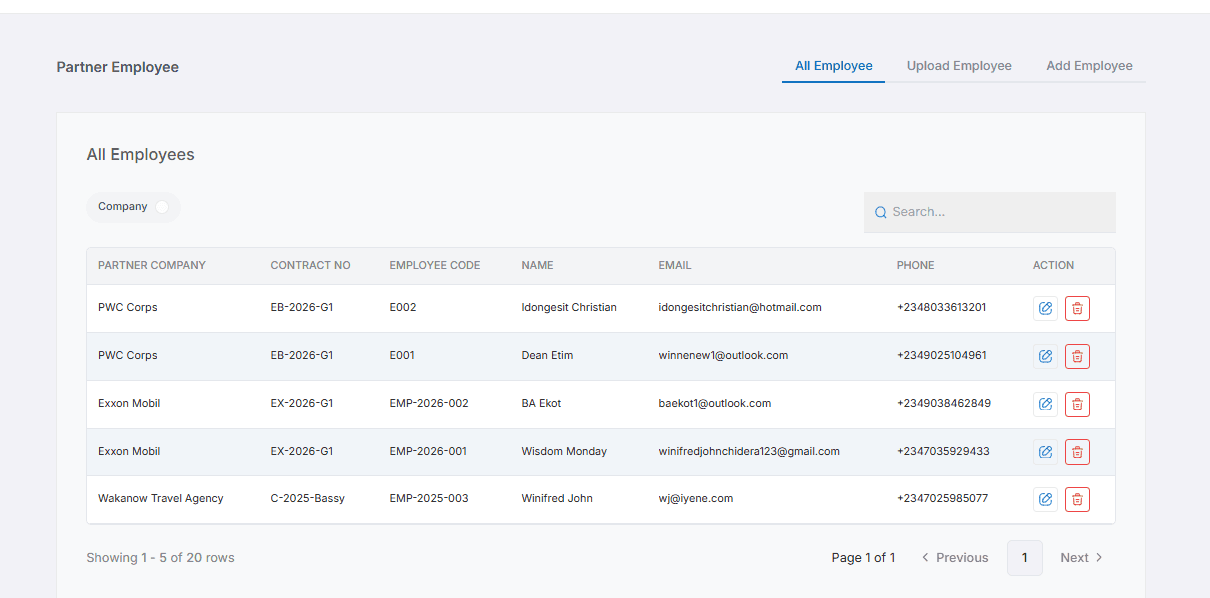1210x598 pixels.
Task: Select the email winnenew1@outlook.com
Action: click(x=723, y=355)
